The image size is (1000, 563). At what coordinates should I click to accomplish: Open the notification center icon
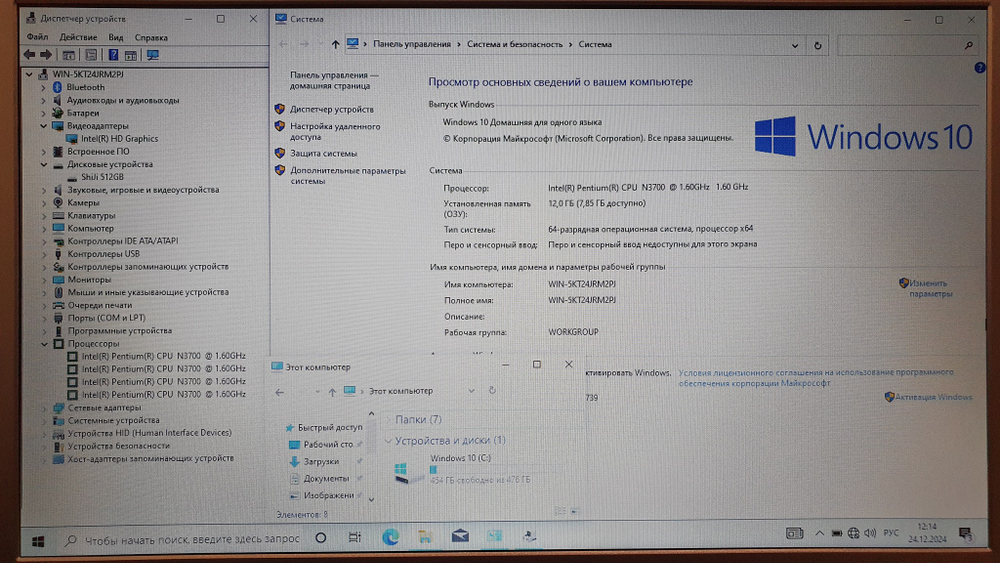click(965, 534)
